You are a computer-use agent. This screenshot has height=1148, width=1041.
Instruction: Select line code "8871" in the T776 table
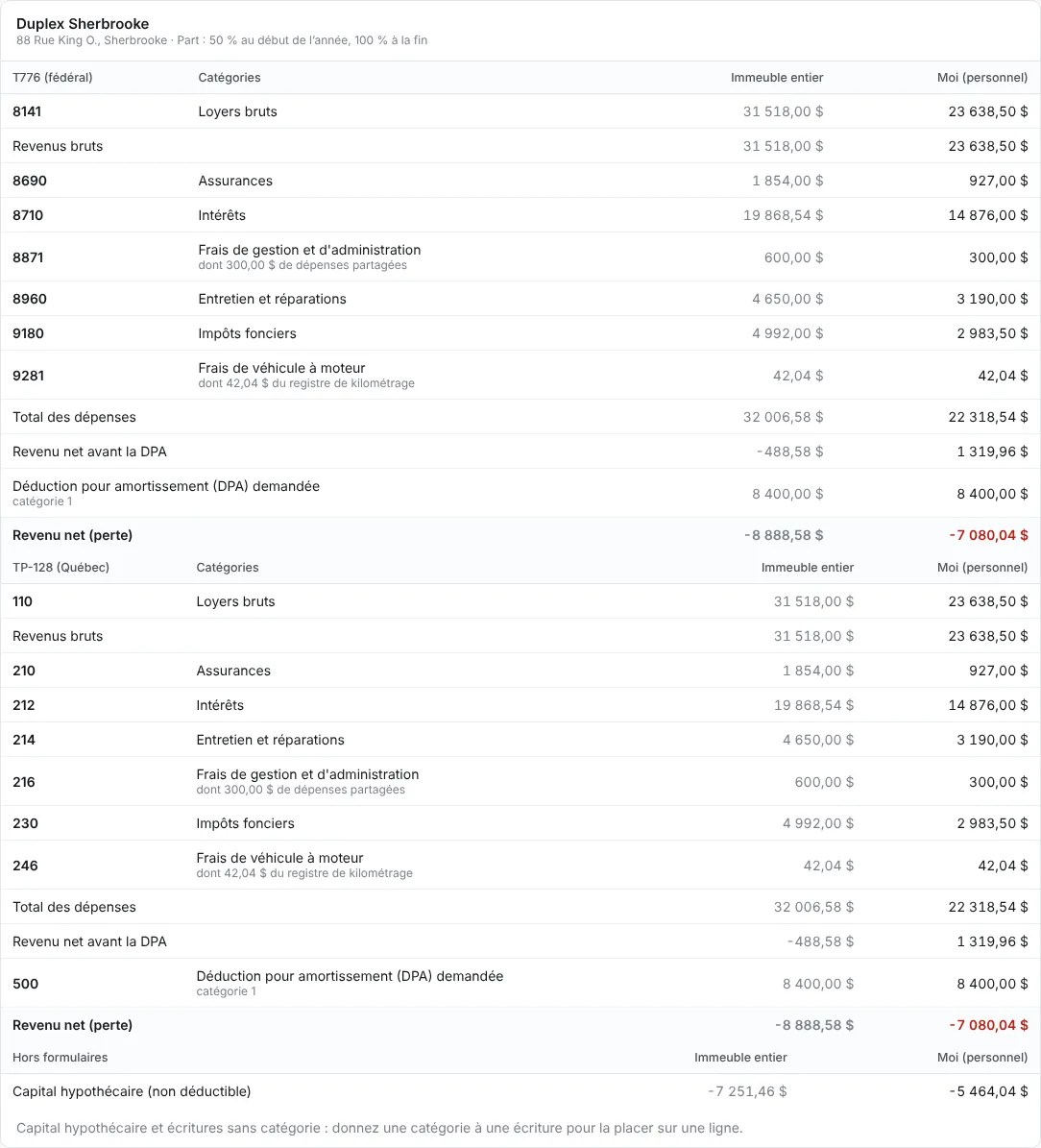28,257
